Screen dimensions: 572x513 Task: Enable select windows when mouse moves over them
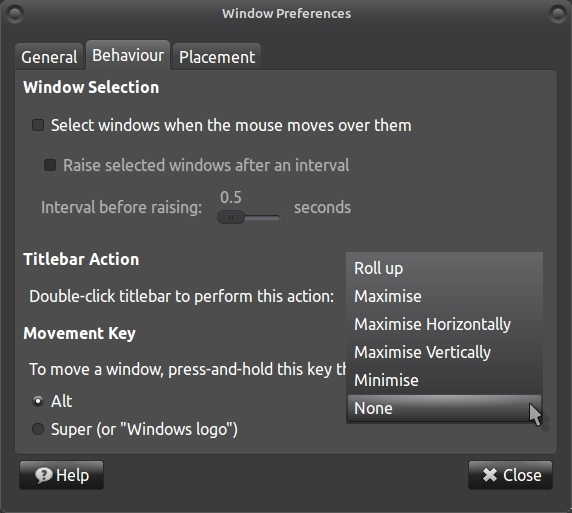click(38, 125)
